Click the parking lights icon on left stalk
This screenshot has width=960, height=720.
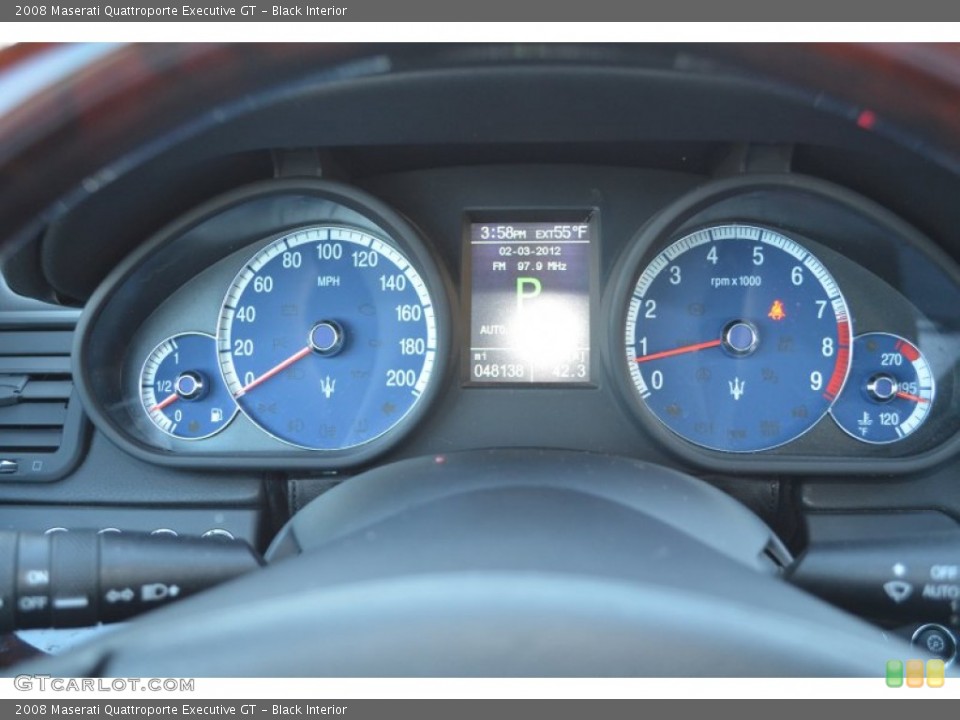[x=120, y=594]
